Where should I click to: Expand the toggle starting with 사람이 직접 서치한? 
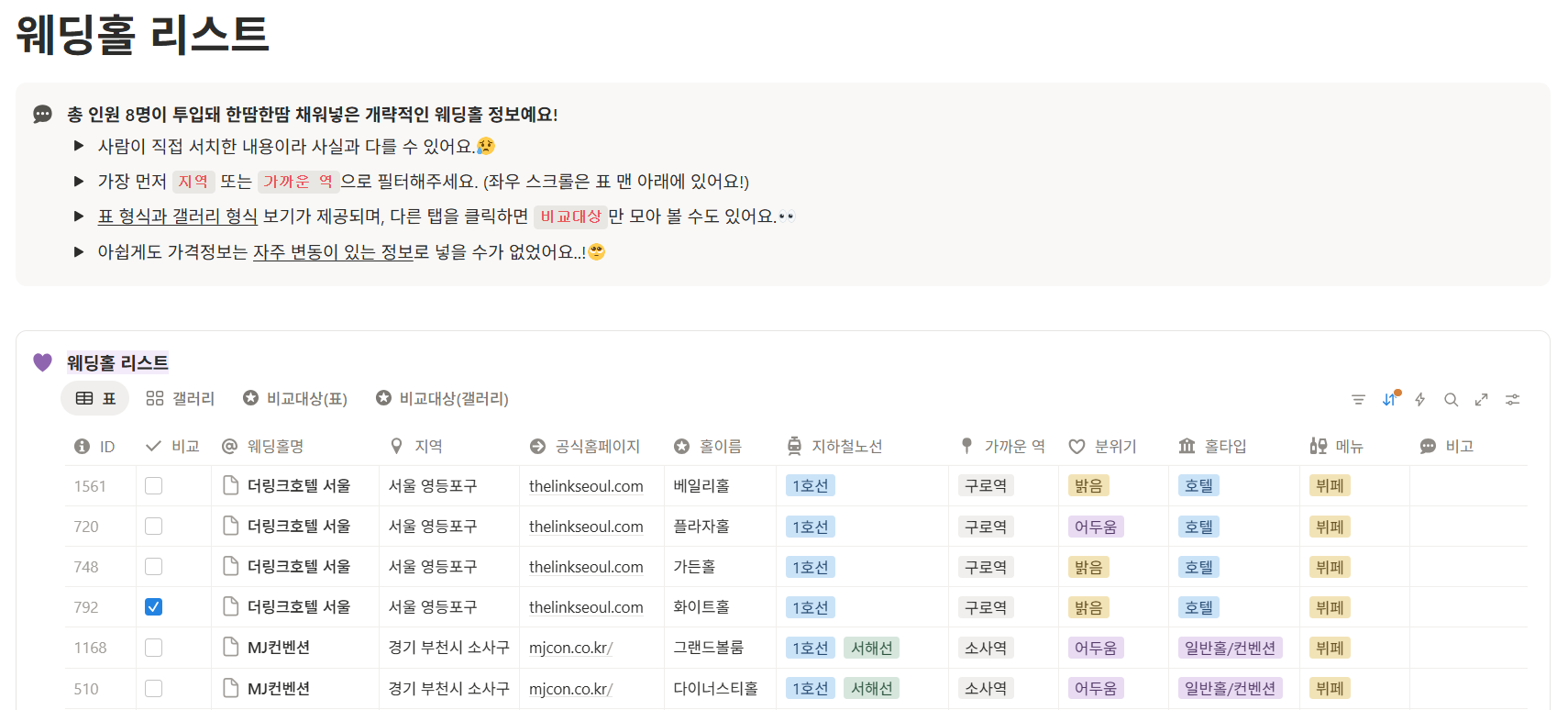tap(79, 145)
